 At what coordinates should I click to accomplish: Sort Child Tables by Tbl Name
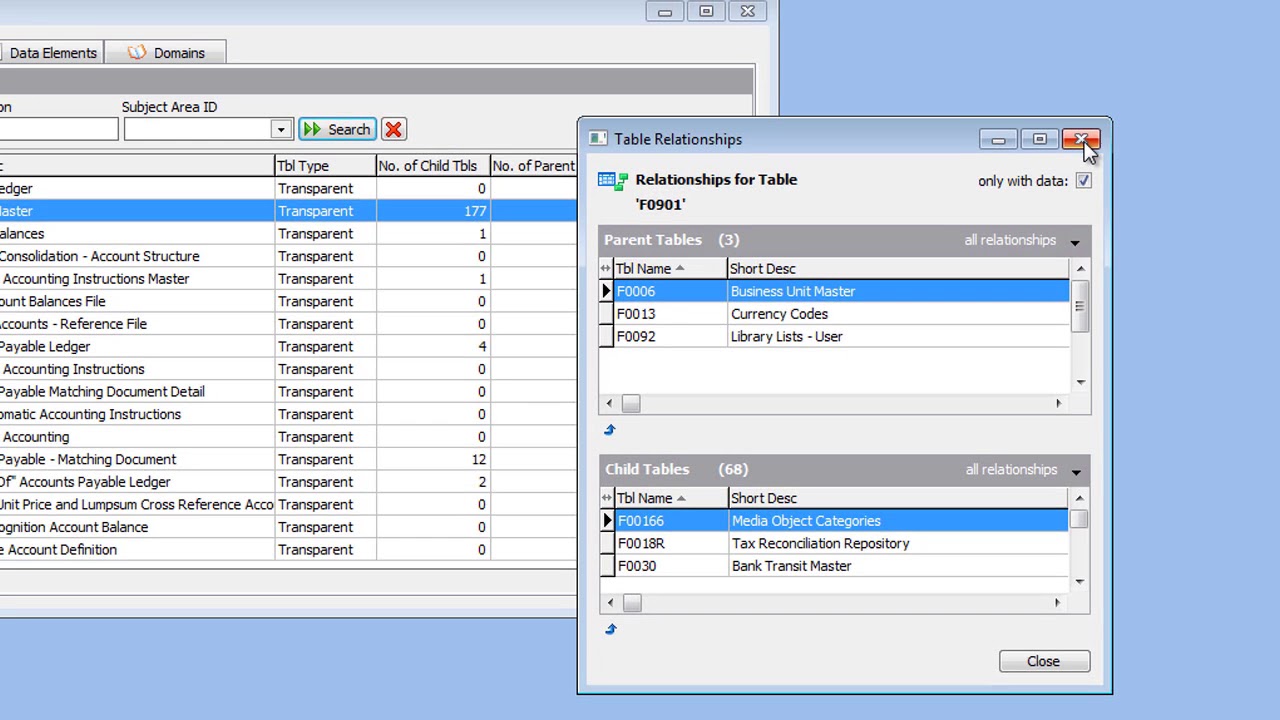[671, 498]
